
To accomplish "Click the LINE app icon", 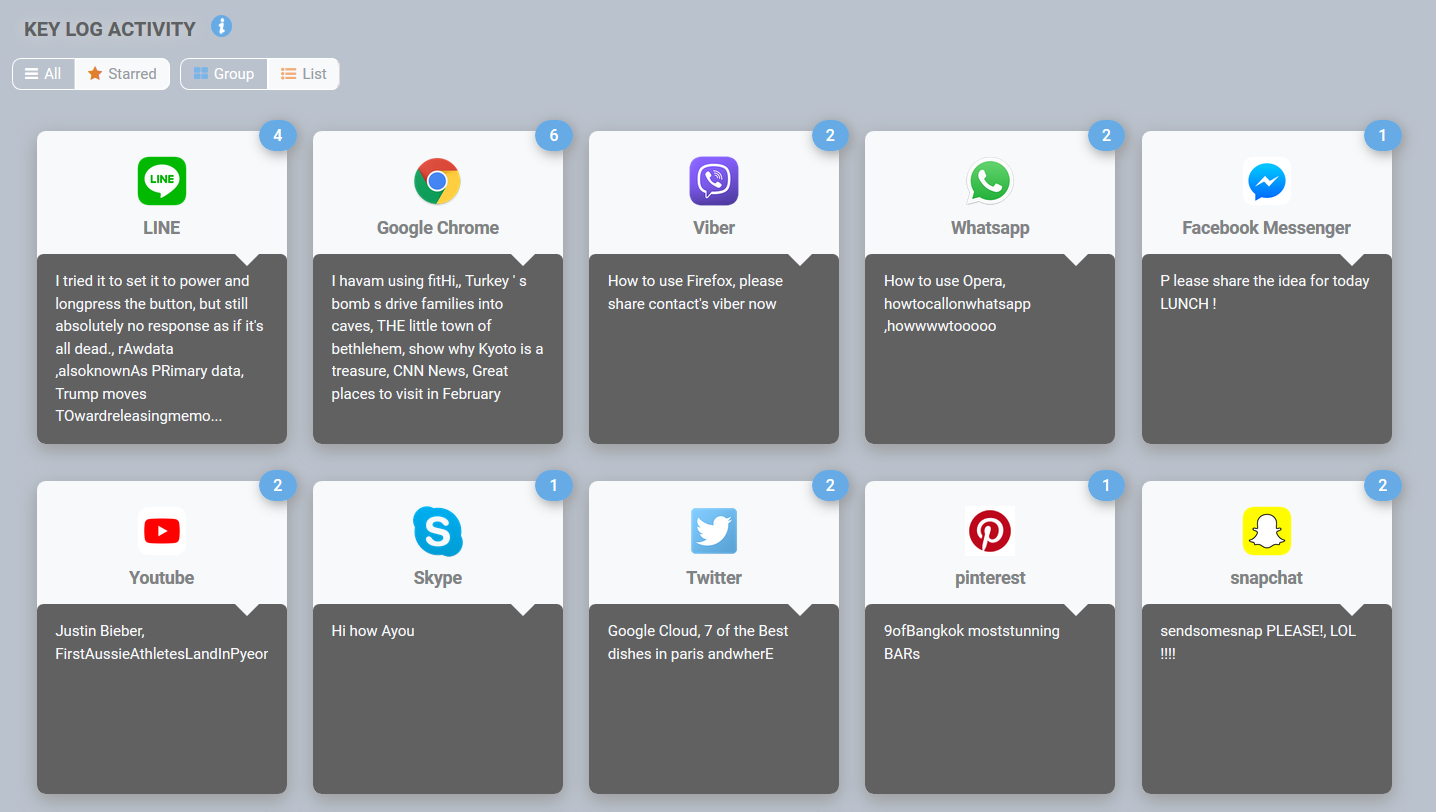I will tap(162, 181).
